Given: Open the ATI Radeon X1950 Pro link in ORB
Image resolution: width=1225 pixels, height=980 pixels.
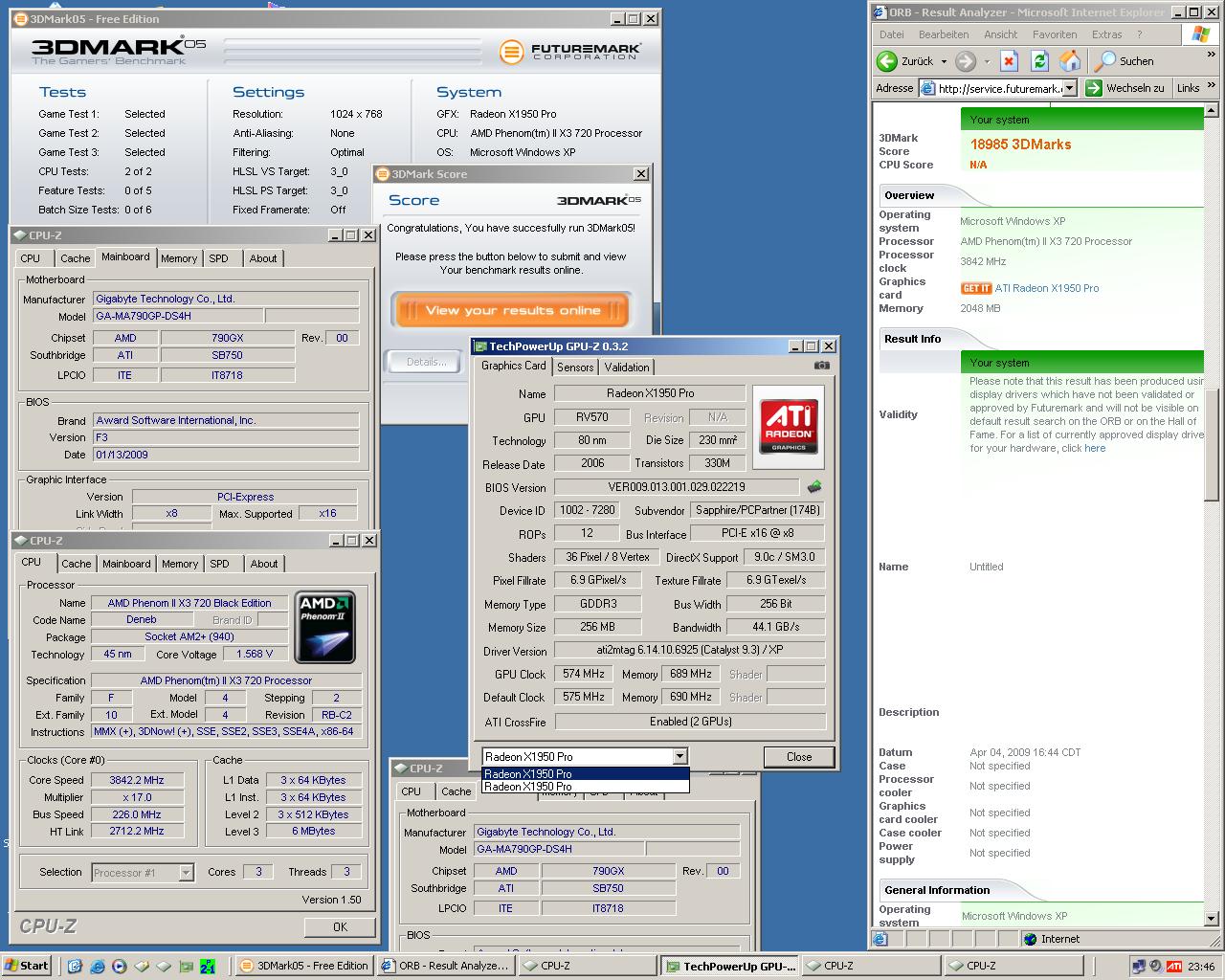Looking at the screenshot, I should coord(1047,288).
